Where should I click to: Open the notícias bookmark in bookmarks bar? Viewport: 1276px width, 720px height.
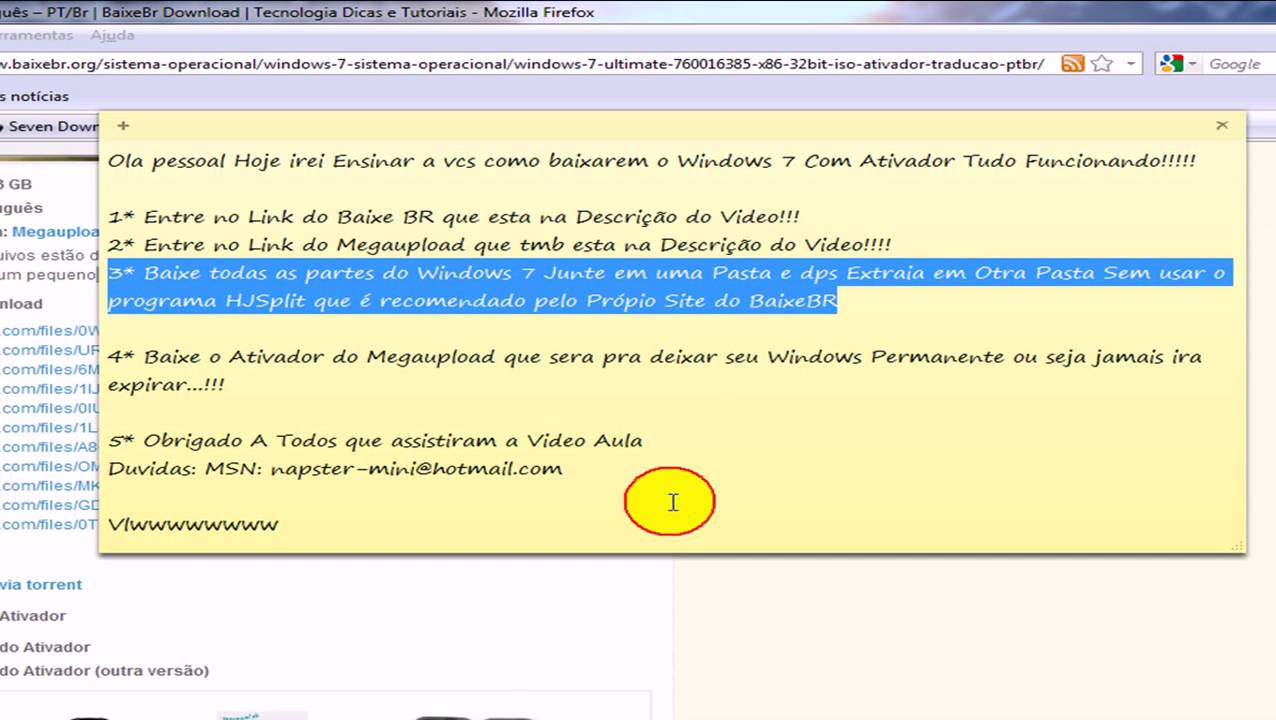[35, 96]
